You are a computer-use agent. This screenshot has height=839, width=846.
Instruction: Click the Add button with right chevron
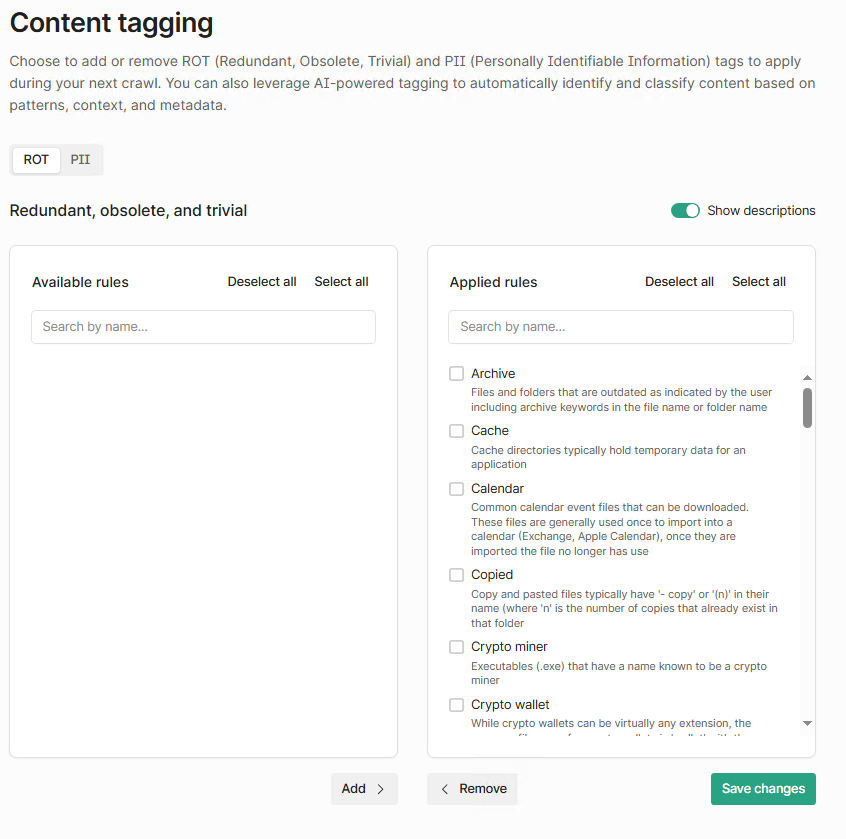tap(364, 789)
